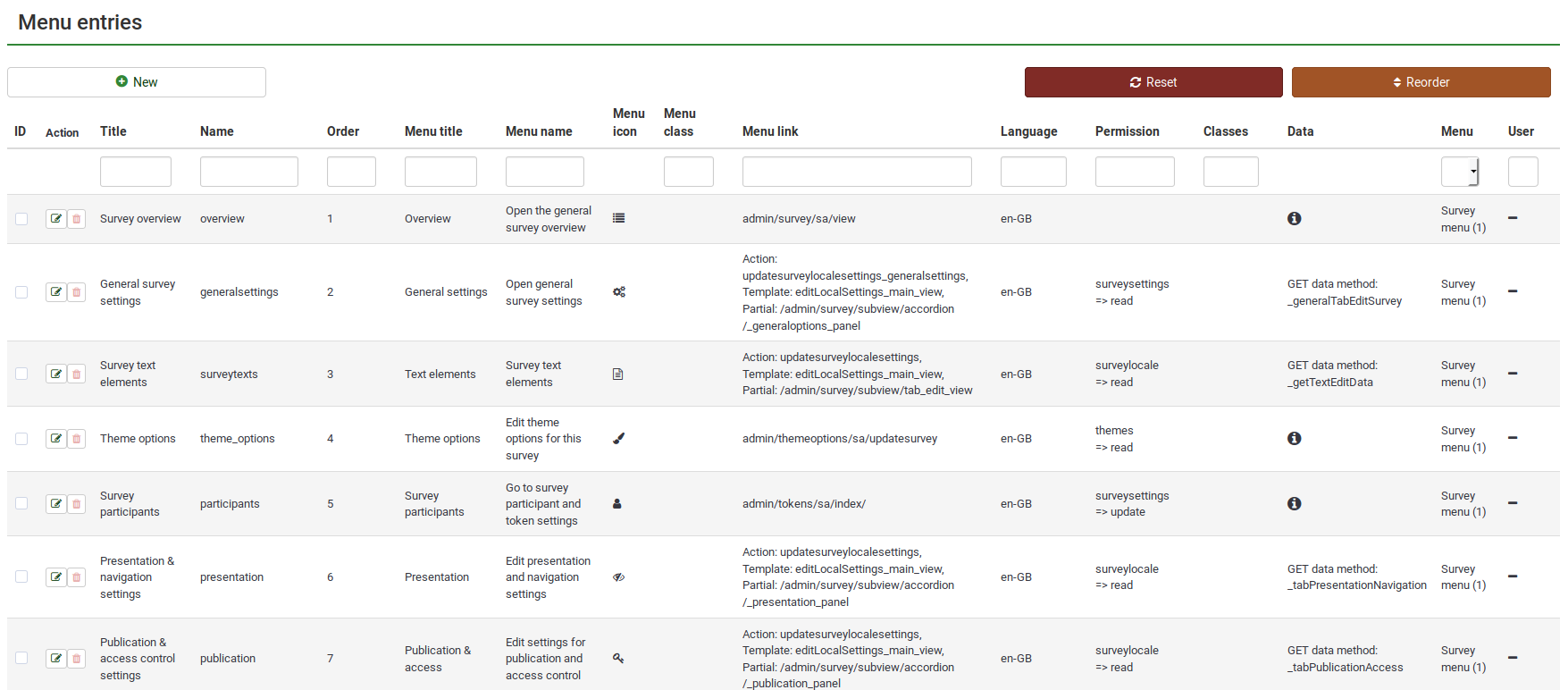The height and width of the screenshot is (690, 1568).
Task: Click info icon in Survey participants Data column
Action: click(x=1294, y=504)
